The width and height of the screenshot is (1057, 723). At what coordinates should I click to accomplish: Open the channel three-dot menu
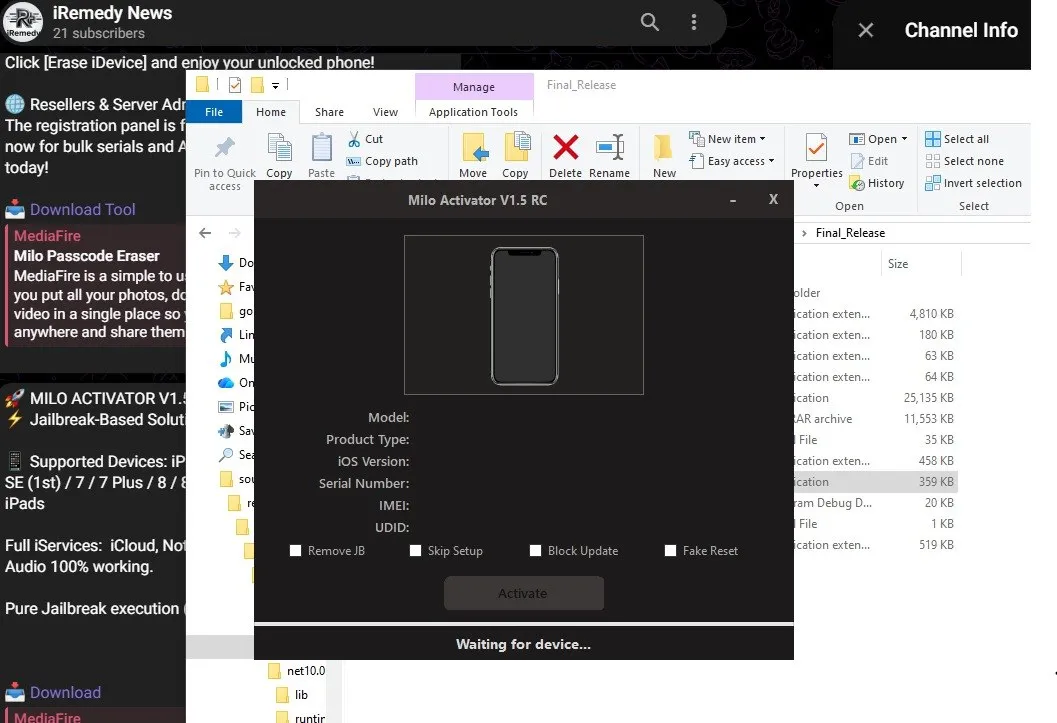(694, 22)
